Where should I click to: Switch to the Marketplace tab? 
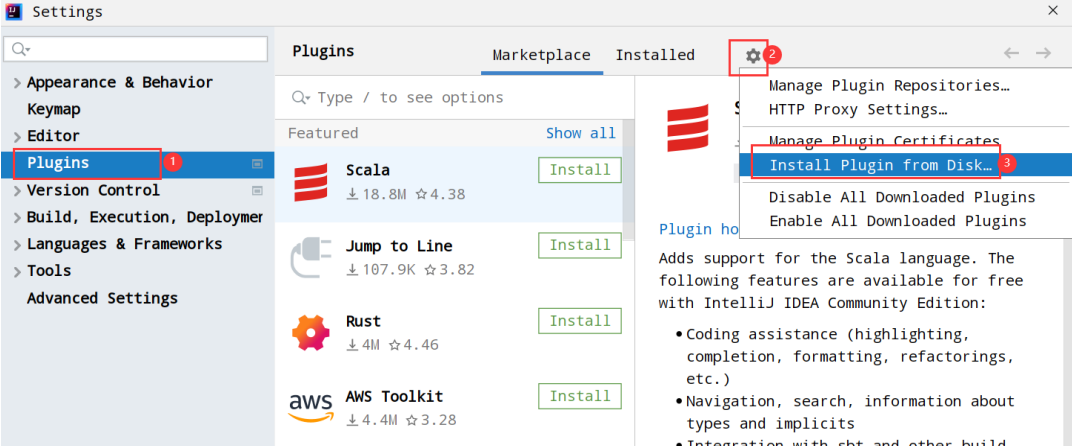[x=541, y=55]
